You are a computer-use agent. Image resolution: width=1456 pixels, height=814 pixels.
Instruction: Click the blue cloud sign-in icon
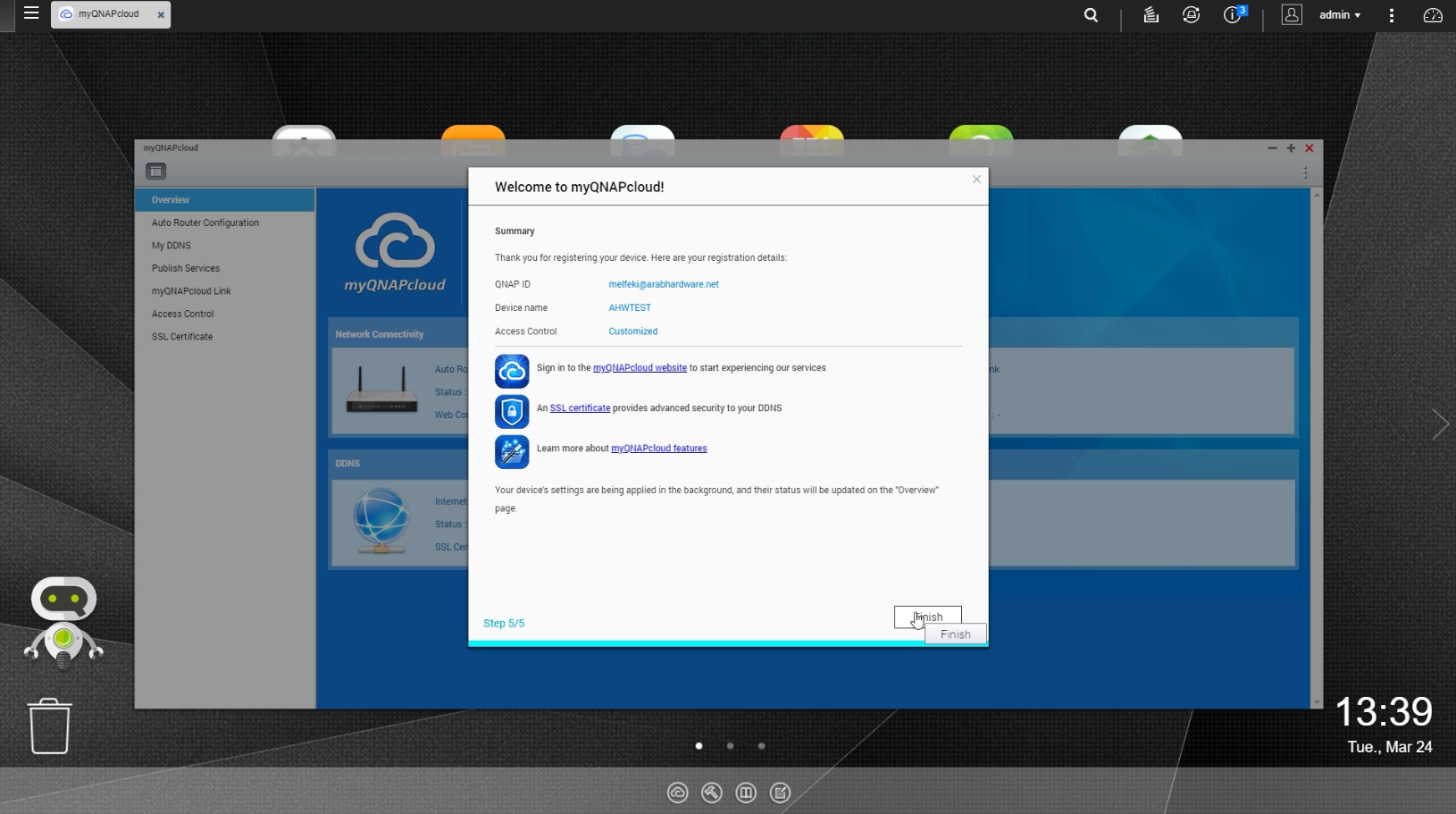[x=512, y=371]
